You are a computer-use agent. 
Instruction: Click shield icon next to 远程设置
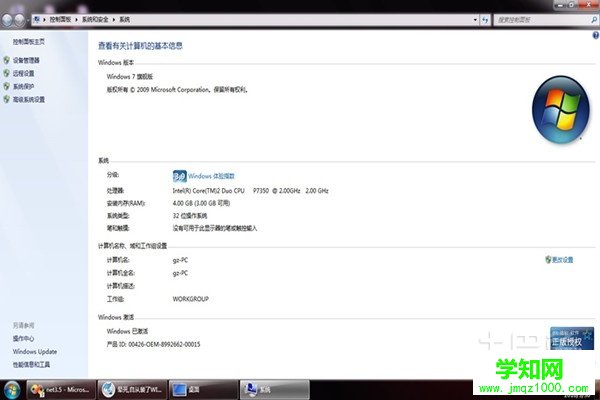[6, 73]
